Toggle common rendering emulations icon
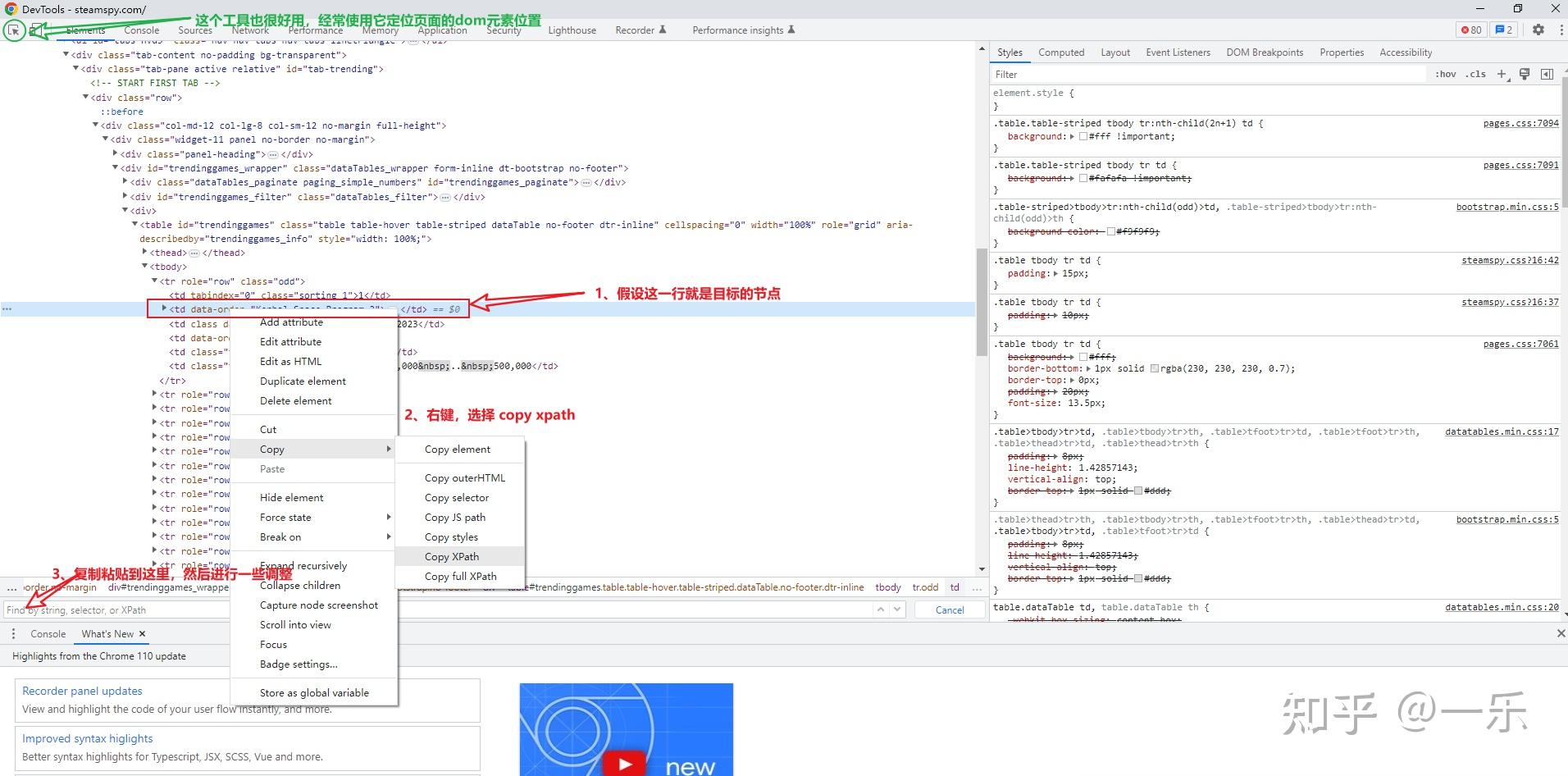The width and height of the screenshot is (1568, 776). pyautogui.click(x=1525, y=74)
